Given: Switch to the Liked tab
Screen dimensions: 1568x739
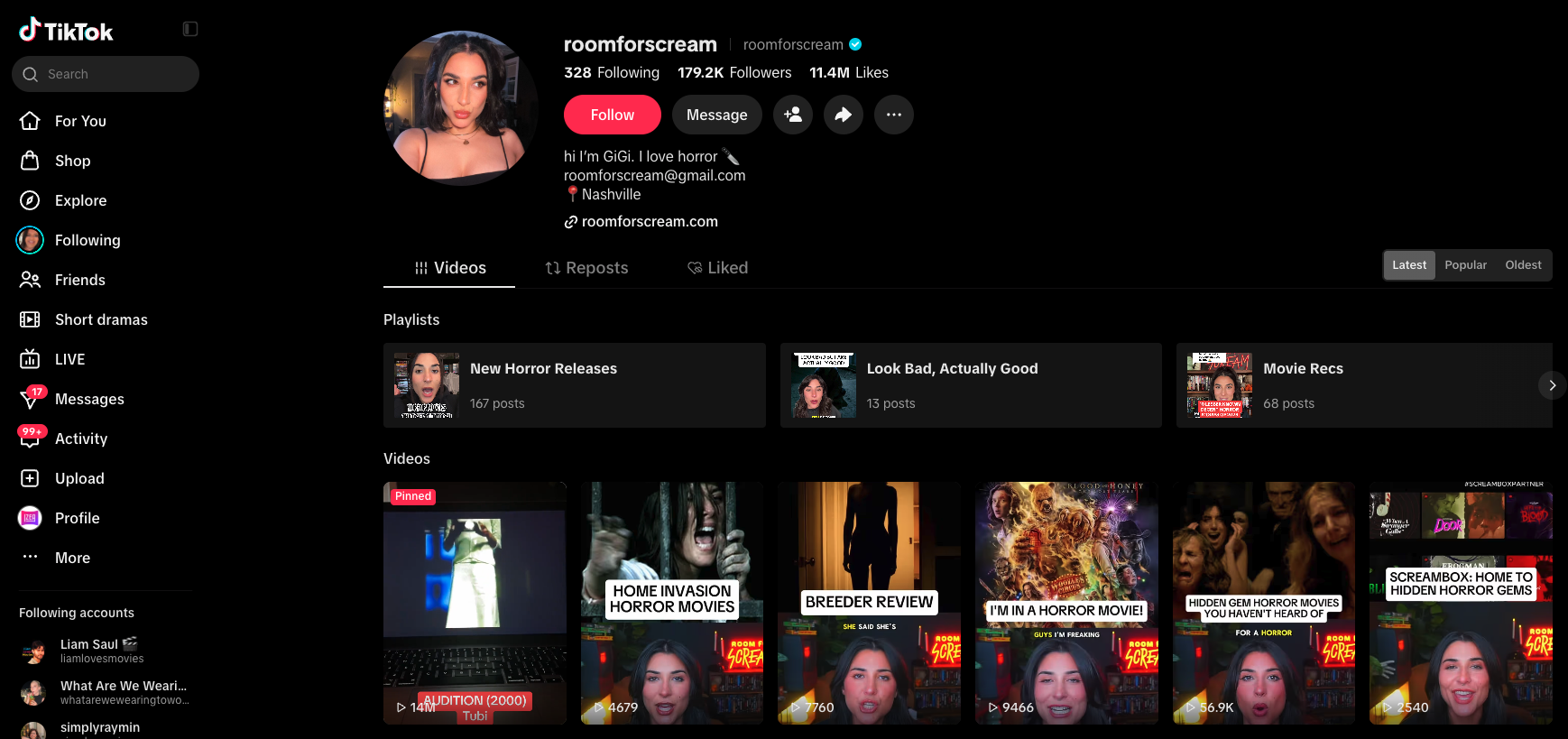Looking at the screenshot, I should click(x=718, y=268).
